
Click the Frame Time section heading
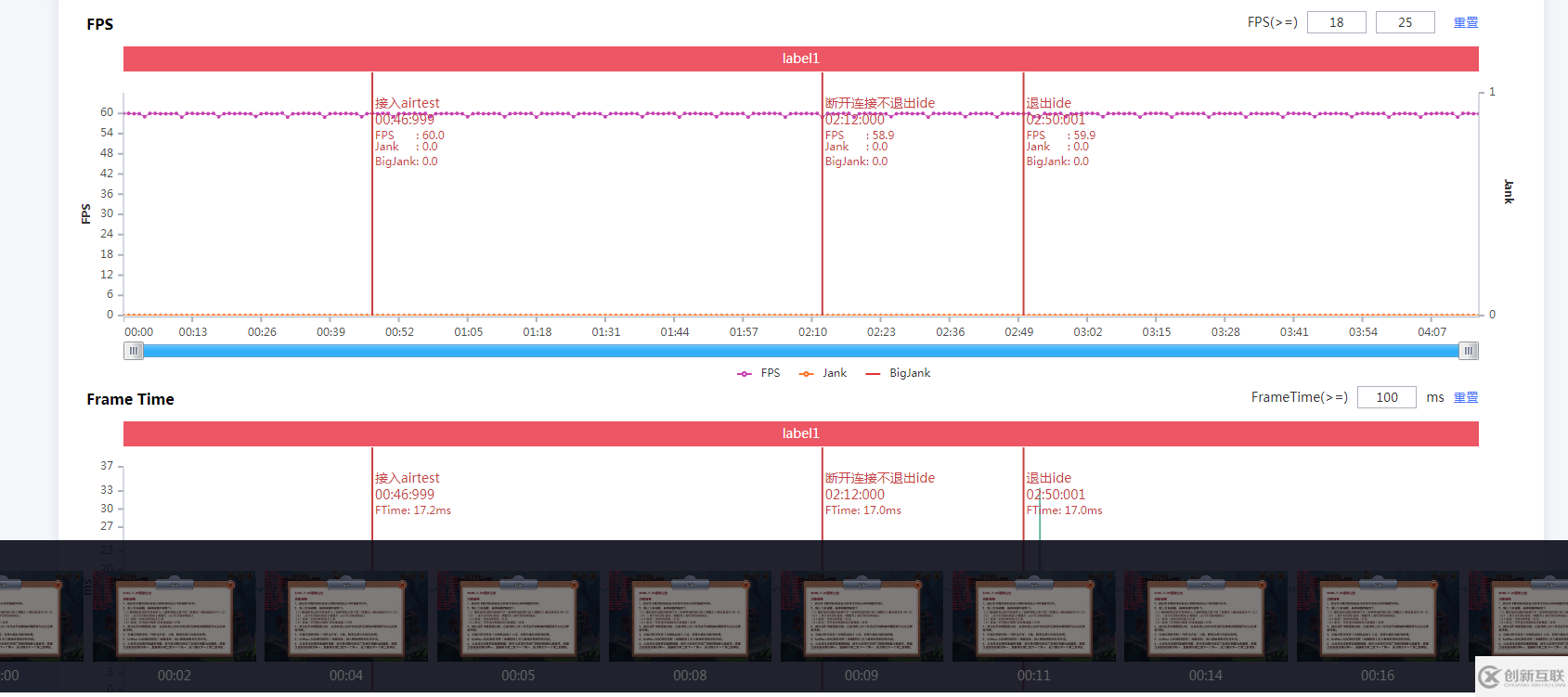coord(131,399)
